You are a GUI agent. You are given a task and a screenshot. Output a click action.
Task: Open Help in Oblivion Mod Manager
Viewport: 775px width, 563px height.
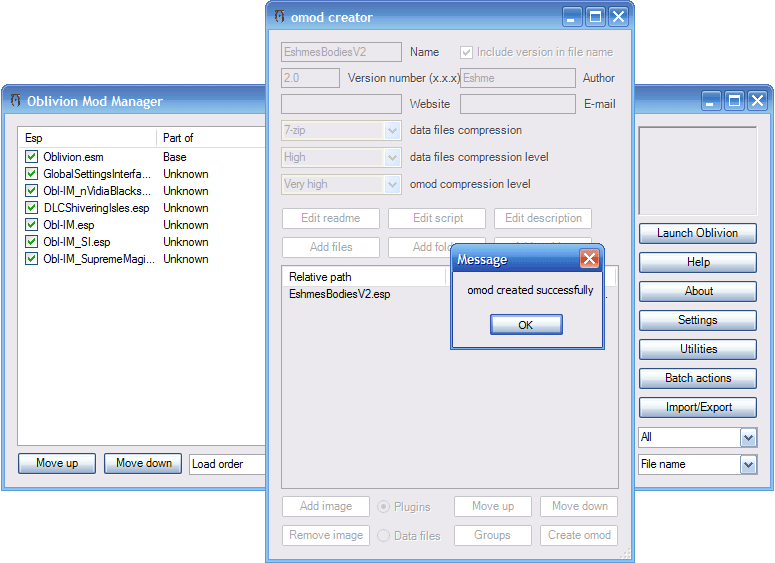coord(697,262)
